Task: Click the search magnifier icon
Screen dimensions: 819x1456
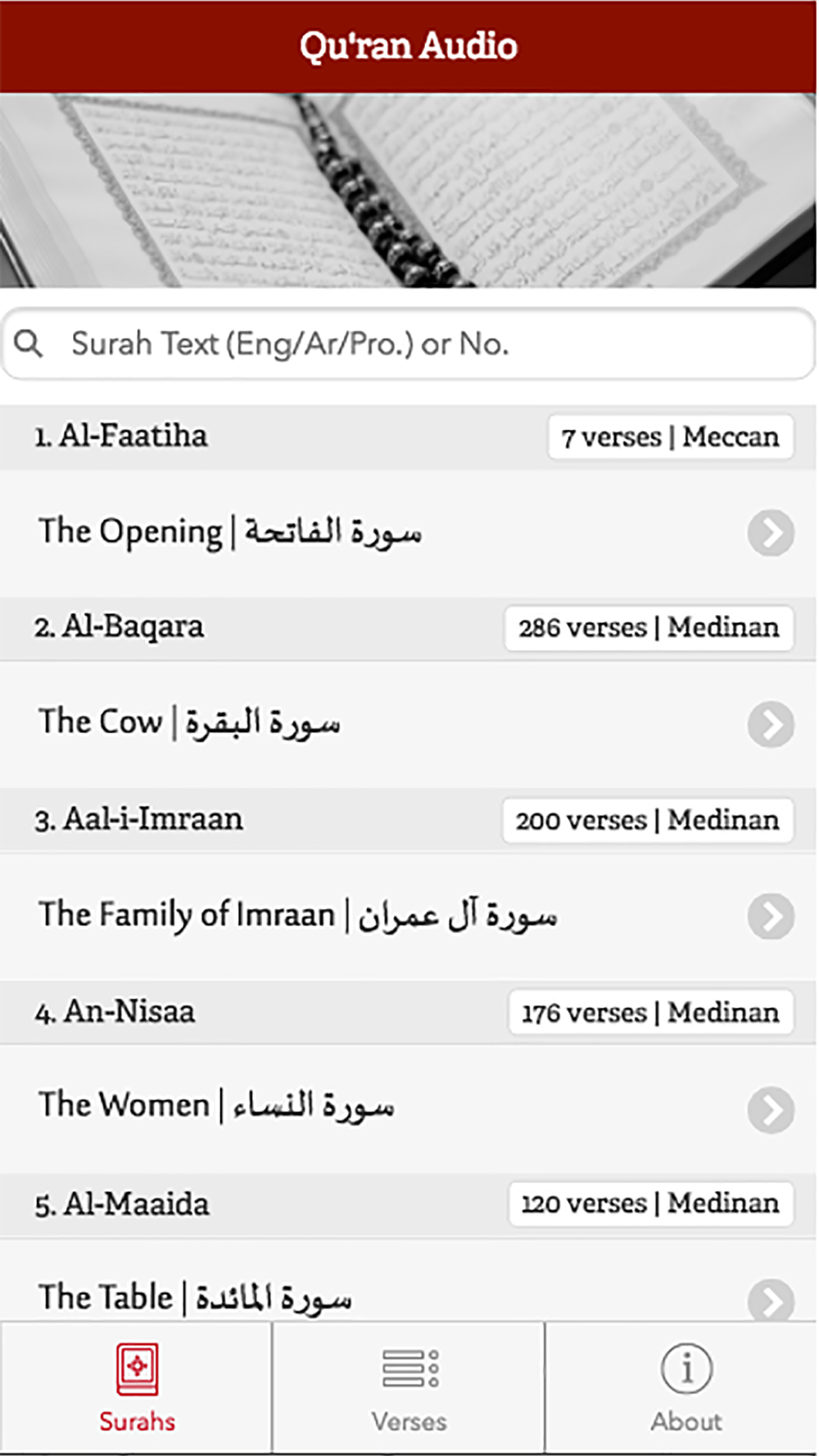Action: 29,344
